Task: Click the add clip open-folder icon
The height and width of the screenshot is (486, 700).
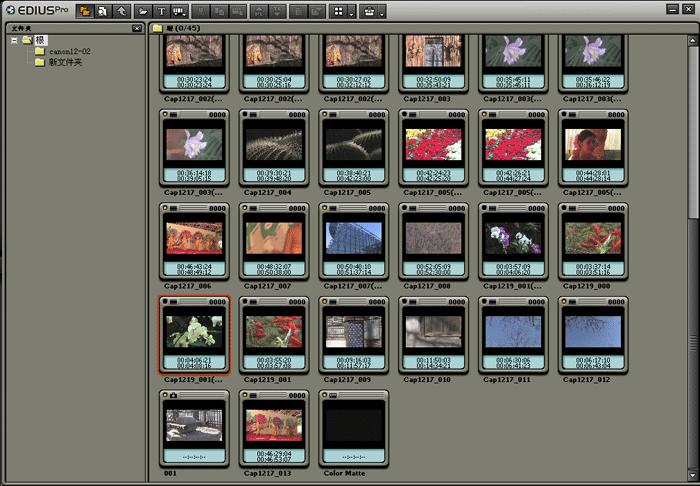Action: point(144,12)
